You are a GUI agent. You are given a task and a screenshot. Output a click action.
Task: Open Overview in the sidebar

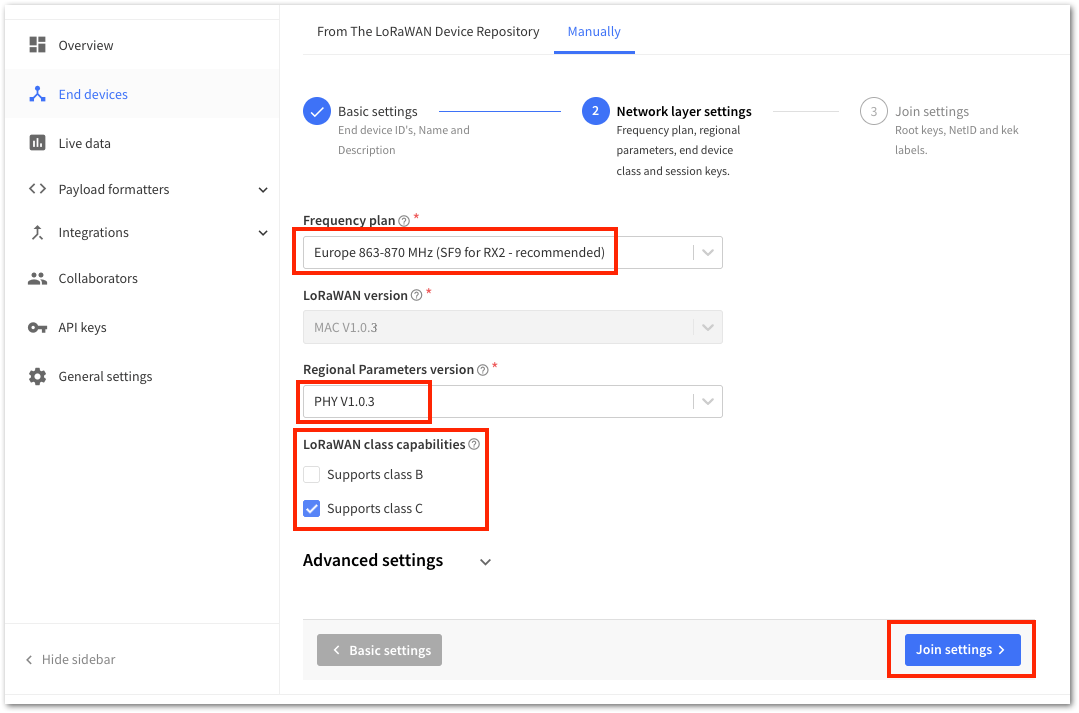pyautogui.click(x=142, y=45)
